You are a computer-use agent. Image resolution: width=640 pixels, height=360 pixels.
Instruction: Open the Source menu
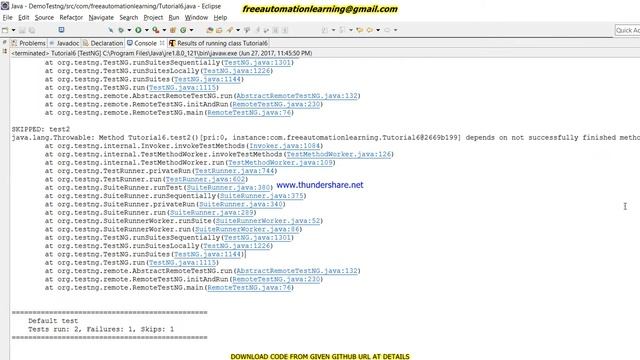(x=44, y=18)
